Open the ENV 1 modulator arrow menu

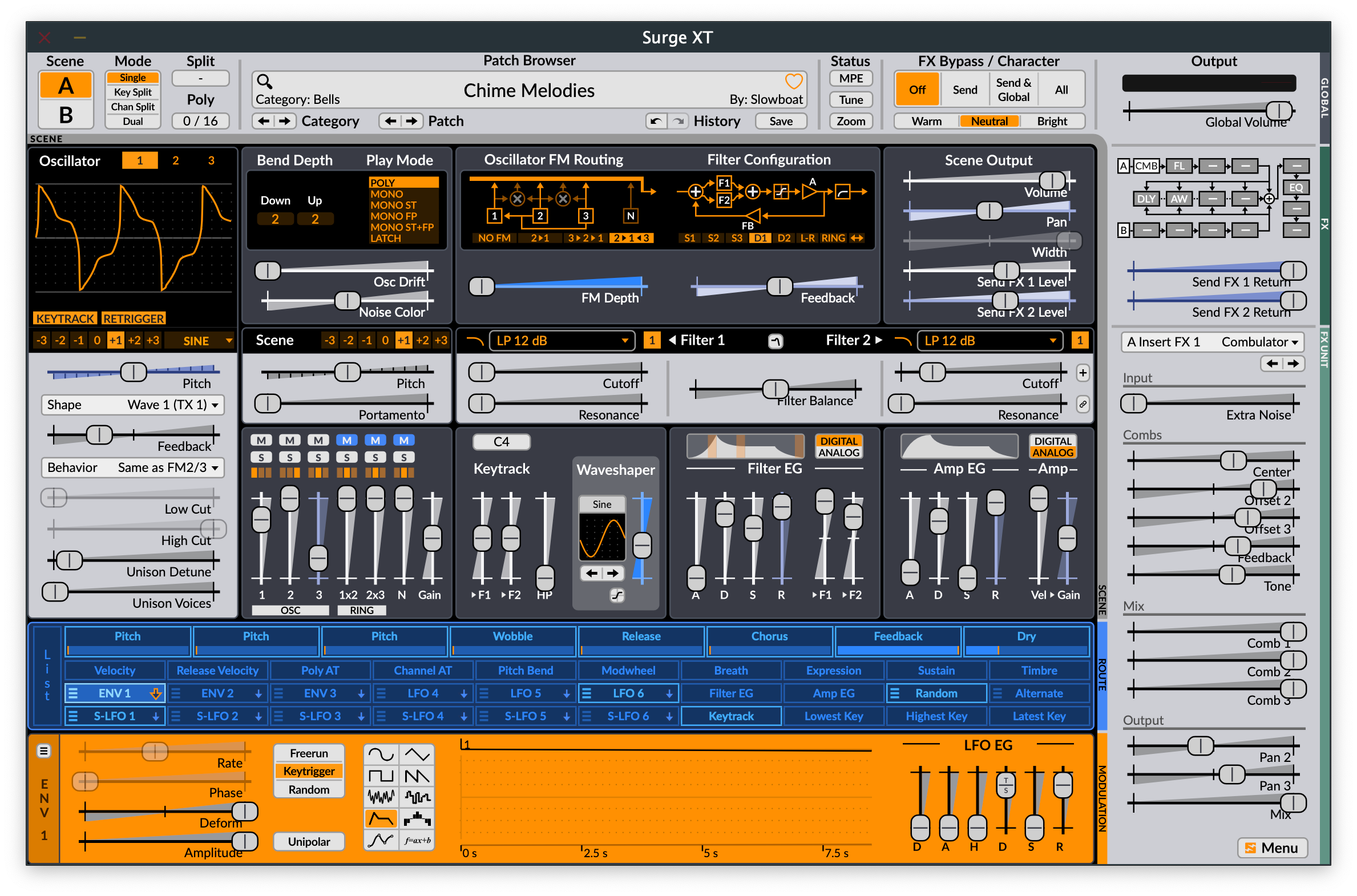coord(155,693)
